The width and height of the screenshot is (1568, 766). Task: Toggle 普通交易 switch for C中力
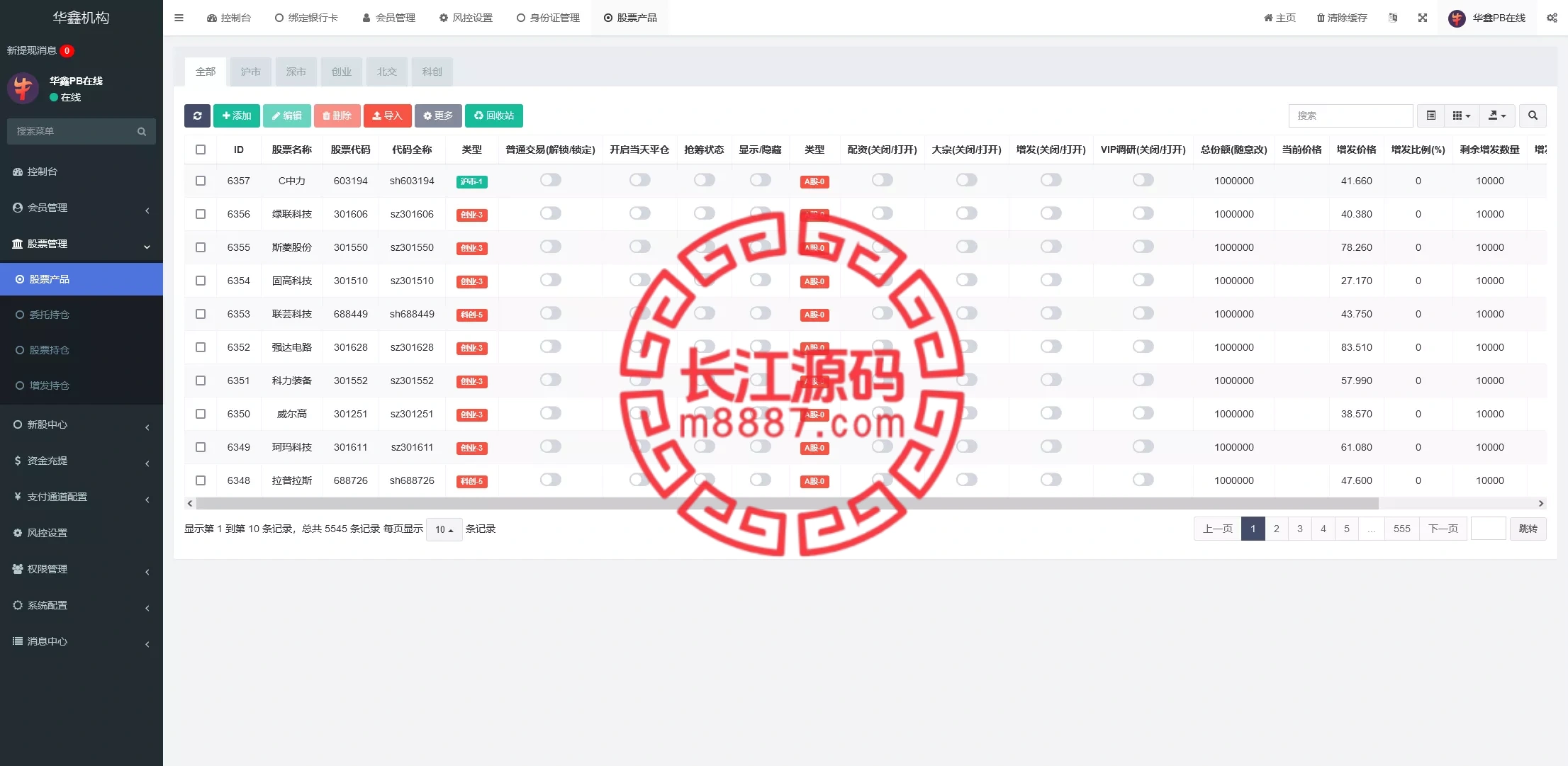pos(550,180)
